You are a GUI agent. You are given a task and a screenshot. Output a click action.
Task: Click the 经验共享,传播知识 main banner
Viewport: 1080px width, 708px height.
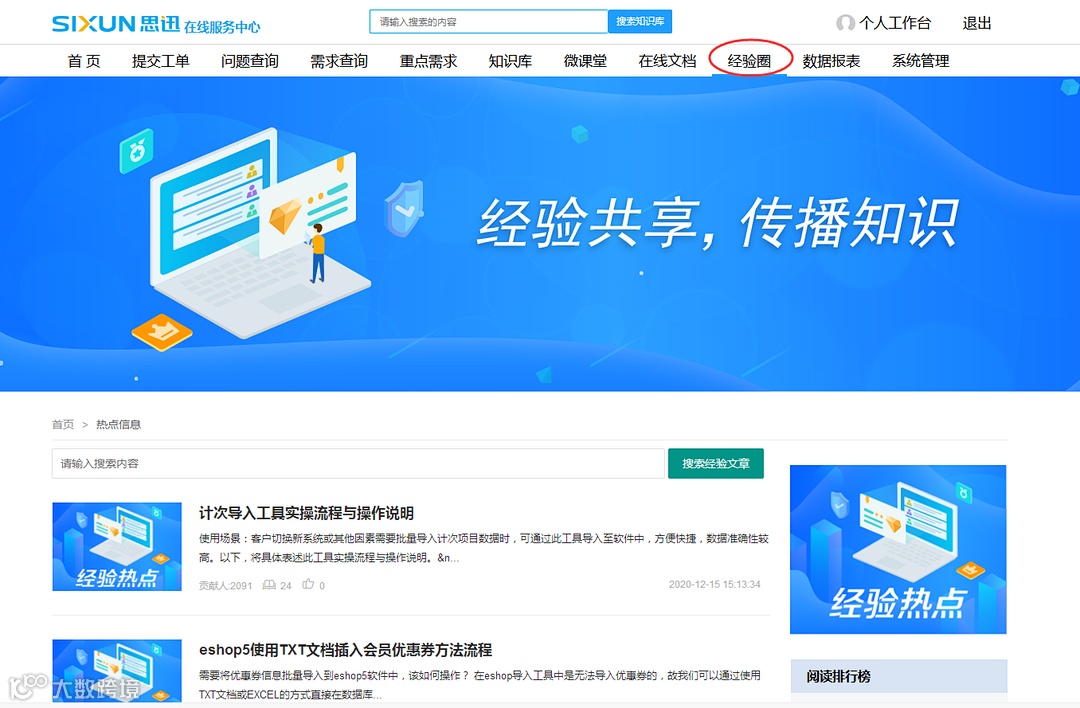tap(540, 234)
